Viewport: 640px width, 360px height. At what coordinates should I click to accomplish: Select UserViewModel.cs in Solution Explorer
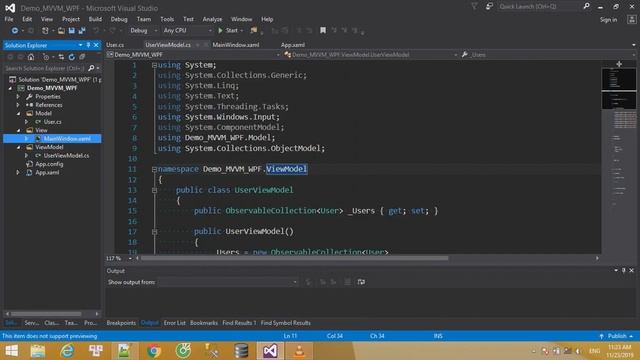point(66,156)
